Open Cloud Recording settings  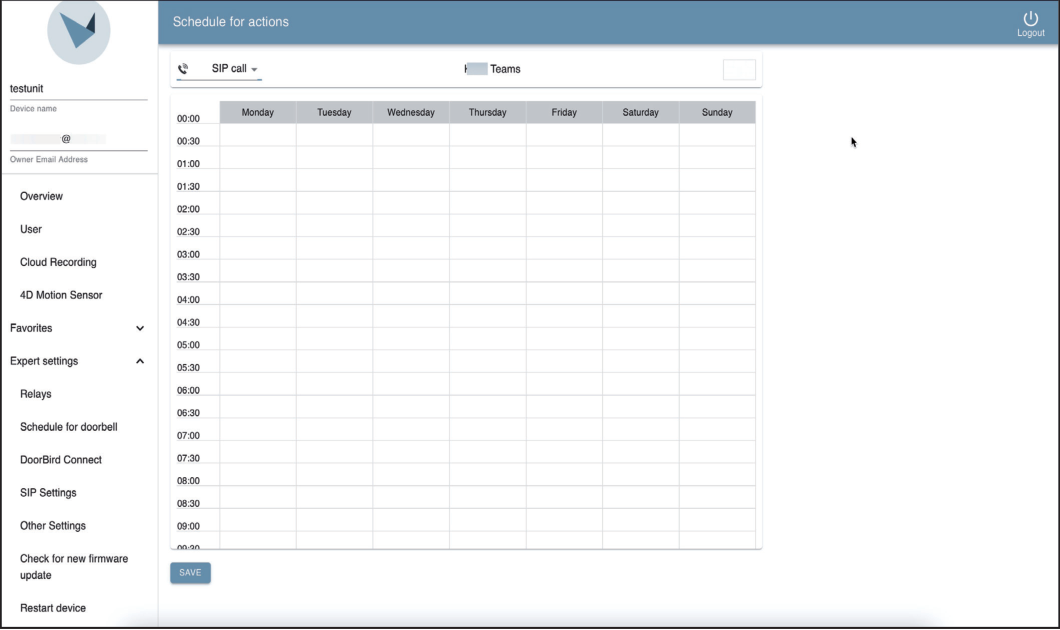pos(57,261)
